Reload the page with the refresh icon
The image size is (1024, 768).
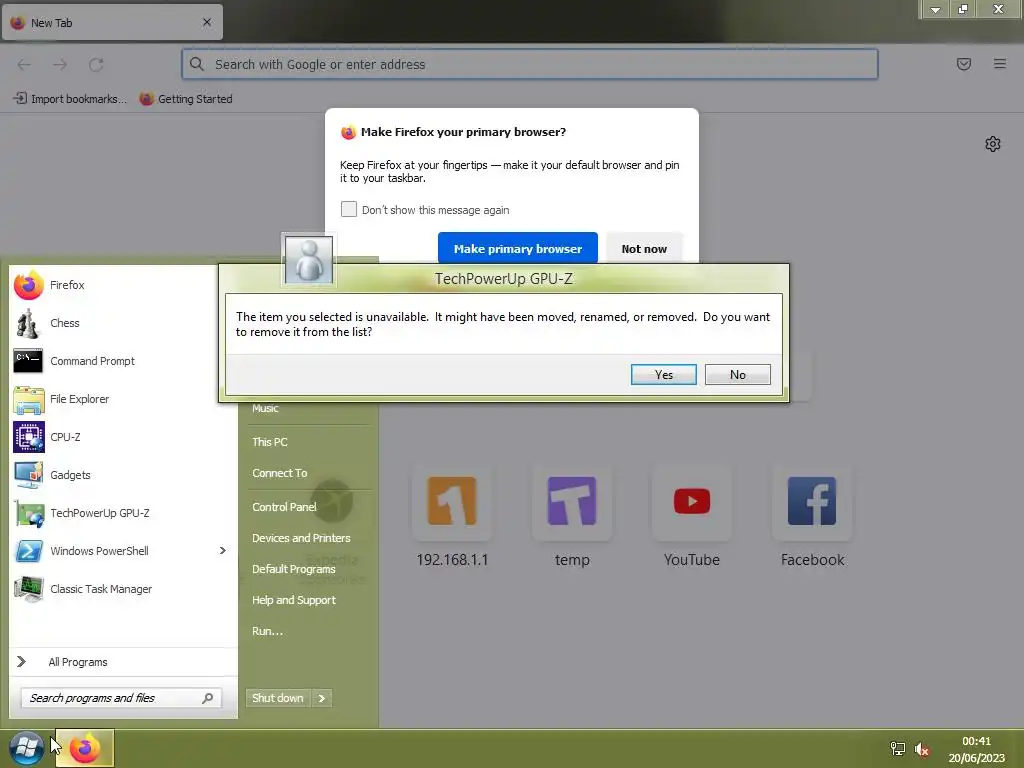(x=96, y=65)
